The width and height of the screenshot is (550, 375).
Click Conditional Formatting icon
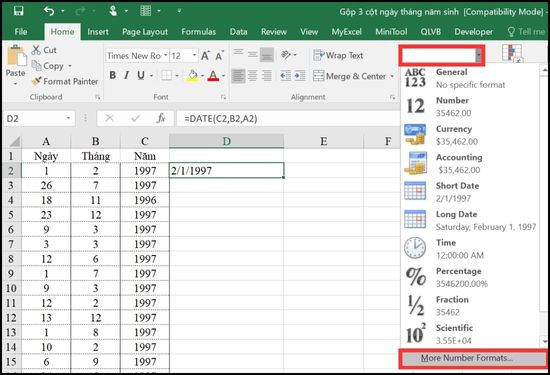(512, 53)
